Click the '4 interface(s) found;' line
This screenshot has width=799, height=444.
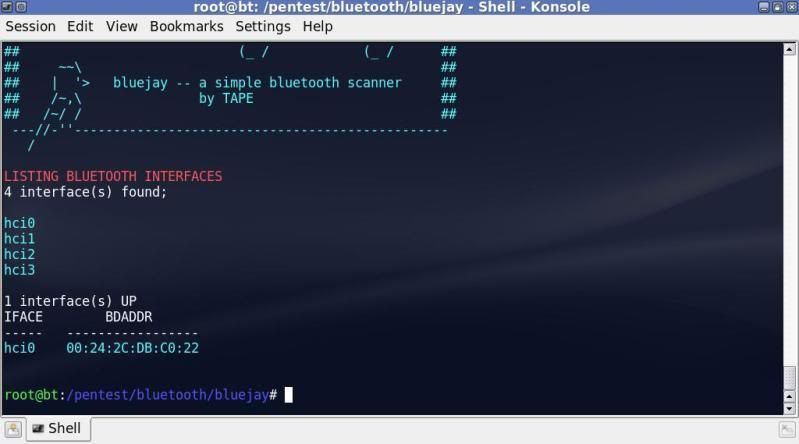point(86,192)
